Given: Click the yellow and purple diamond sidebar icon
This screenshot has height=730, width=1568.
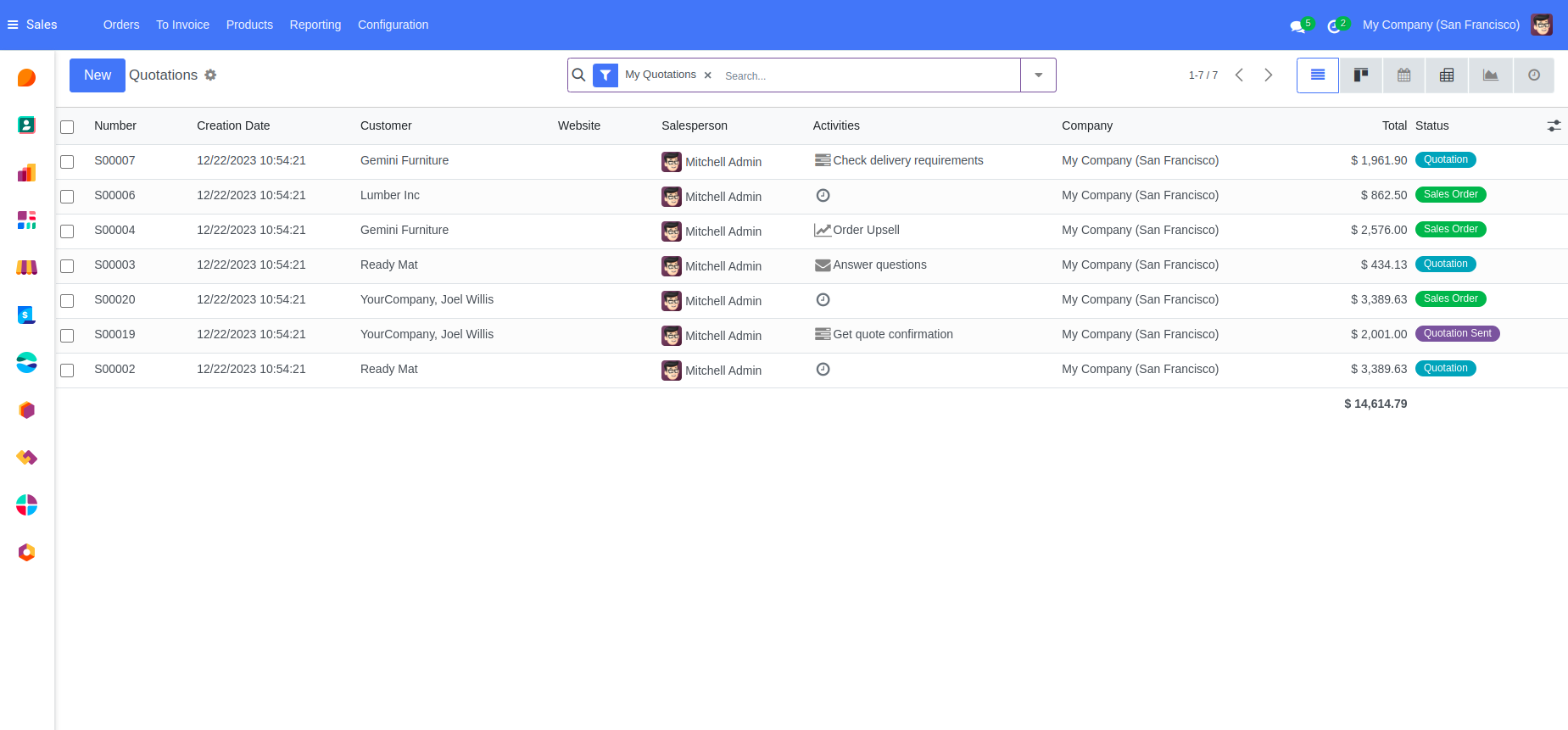Looking at the screenshot, I should (26, 458).
